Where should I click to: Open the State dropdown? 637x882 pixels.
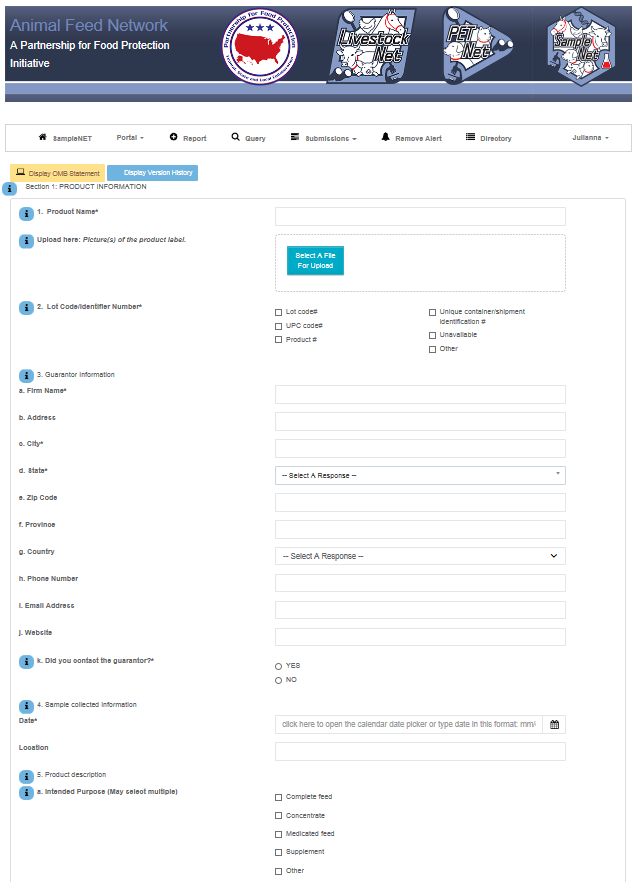(x=420, y=475)
